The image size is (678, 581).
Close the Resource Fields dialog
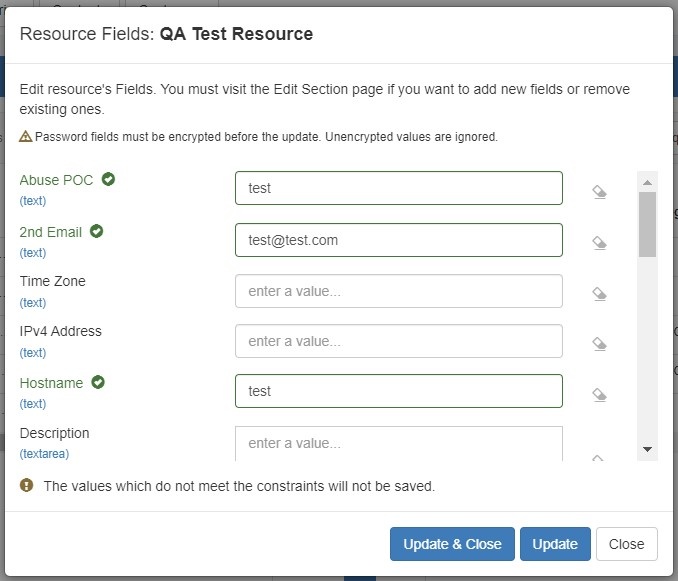(626, 544)
